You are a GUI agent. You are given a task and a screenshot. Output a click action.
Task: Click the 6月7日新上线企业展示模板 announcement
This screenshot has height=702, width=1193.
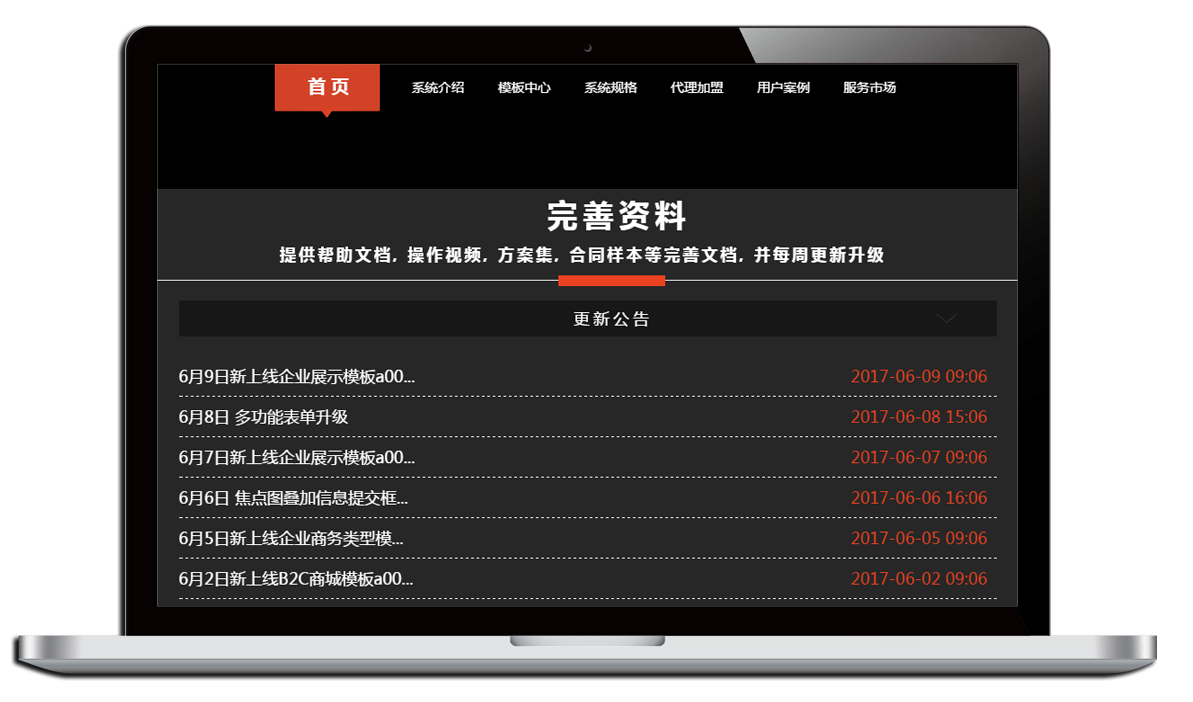tap(296, 458)
